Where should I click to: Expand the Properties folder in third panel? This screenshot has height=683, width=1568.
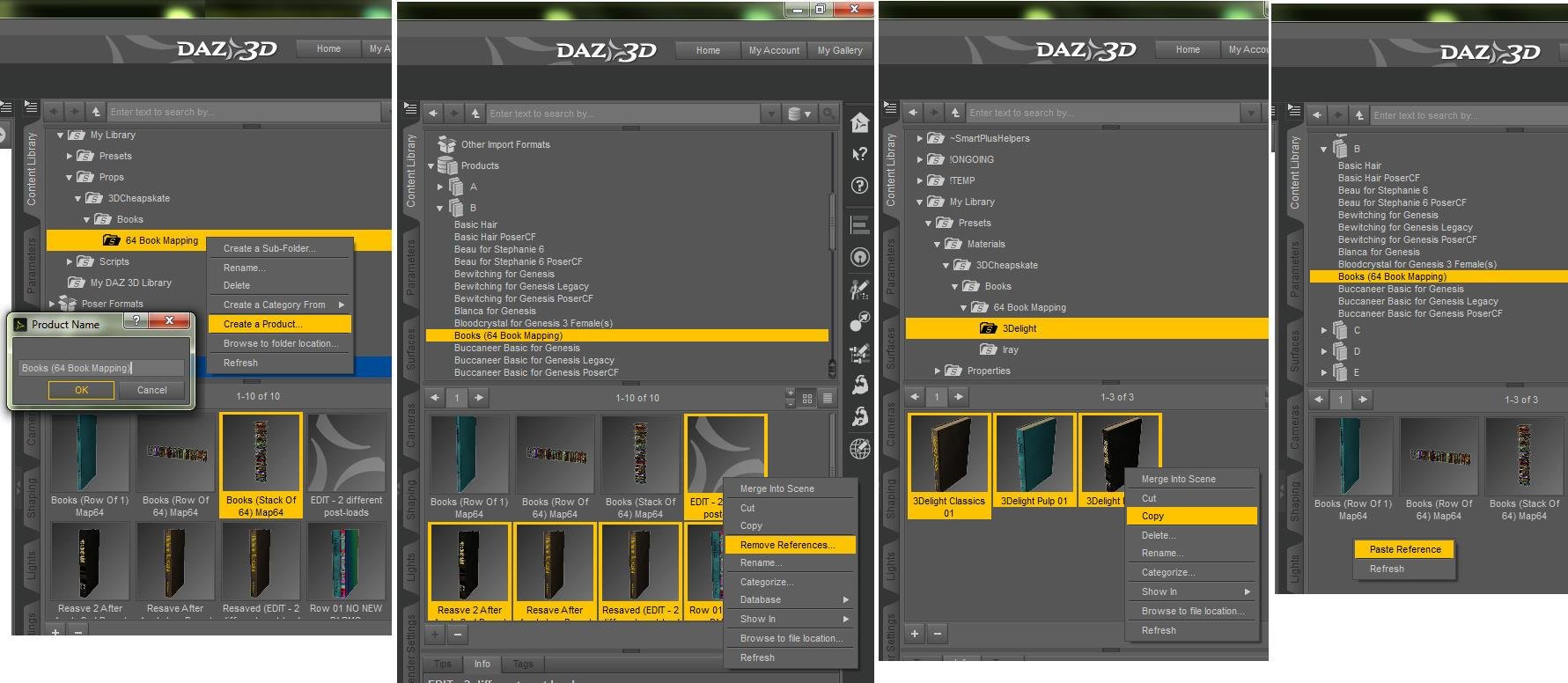pos(938,371)
